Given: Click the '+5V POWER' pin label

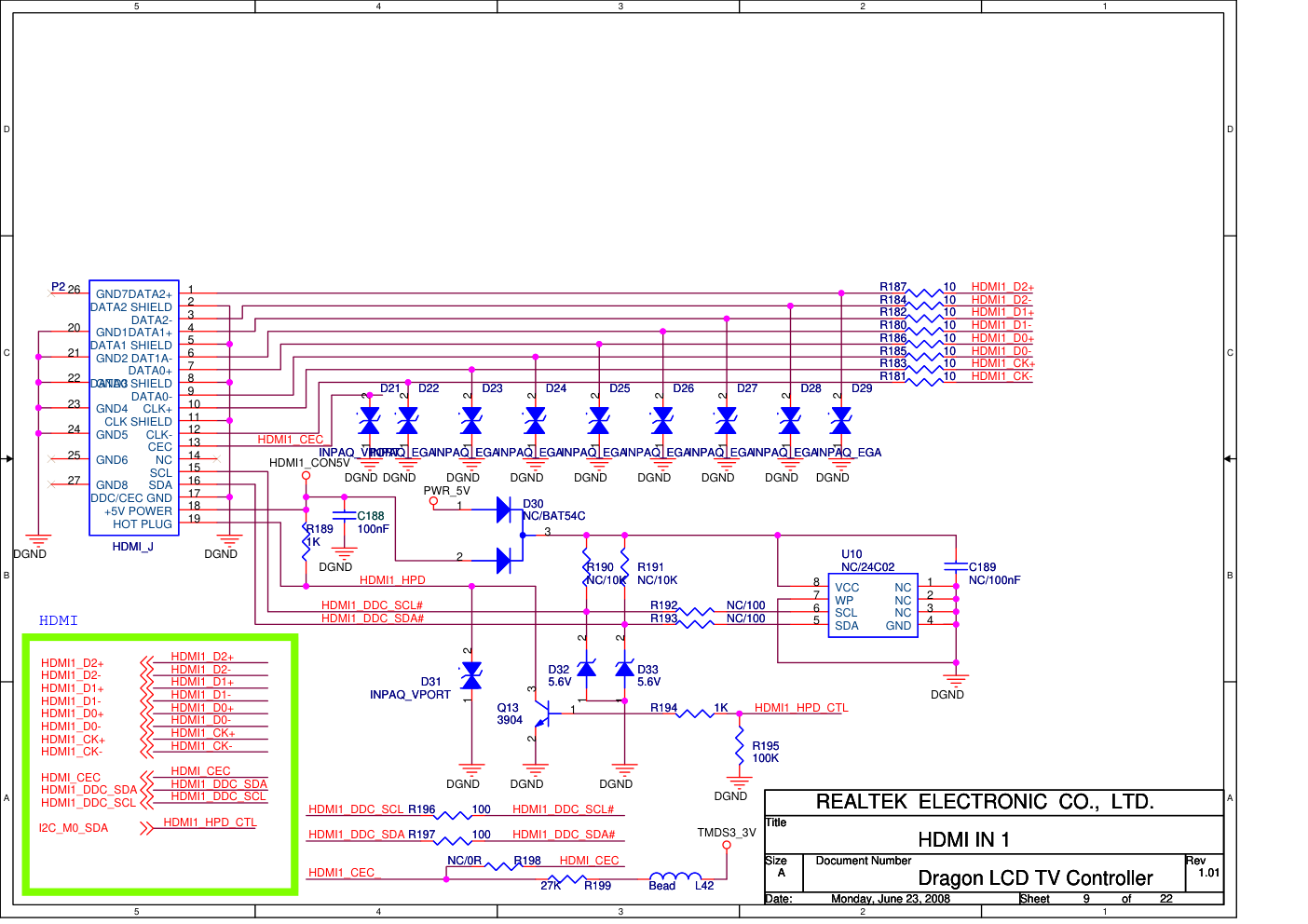Looking at the screenshot, I should (x=138, y=511).
